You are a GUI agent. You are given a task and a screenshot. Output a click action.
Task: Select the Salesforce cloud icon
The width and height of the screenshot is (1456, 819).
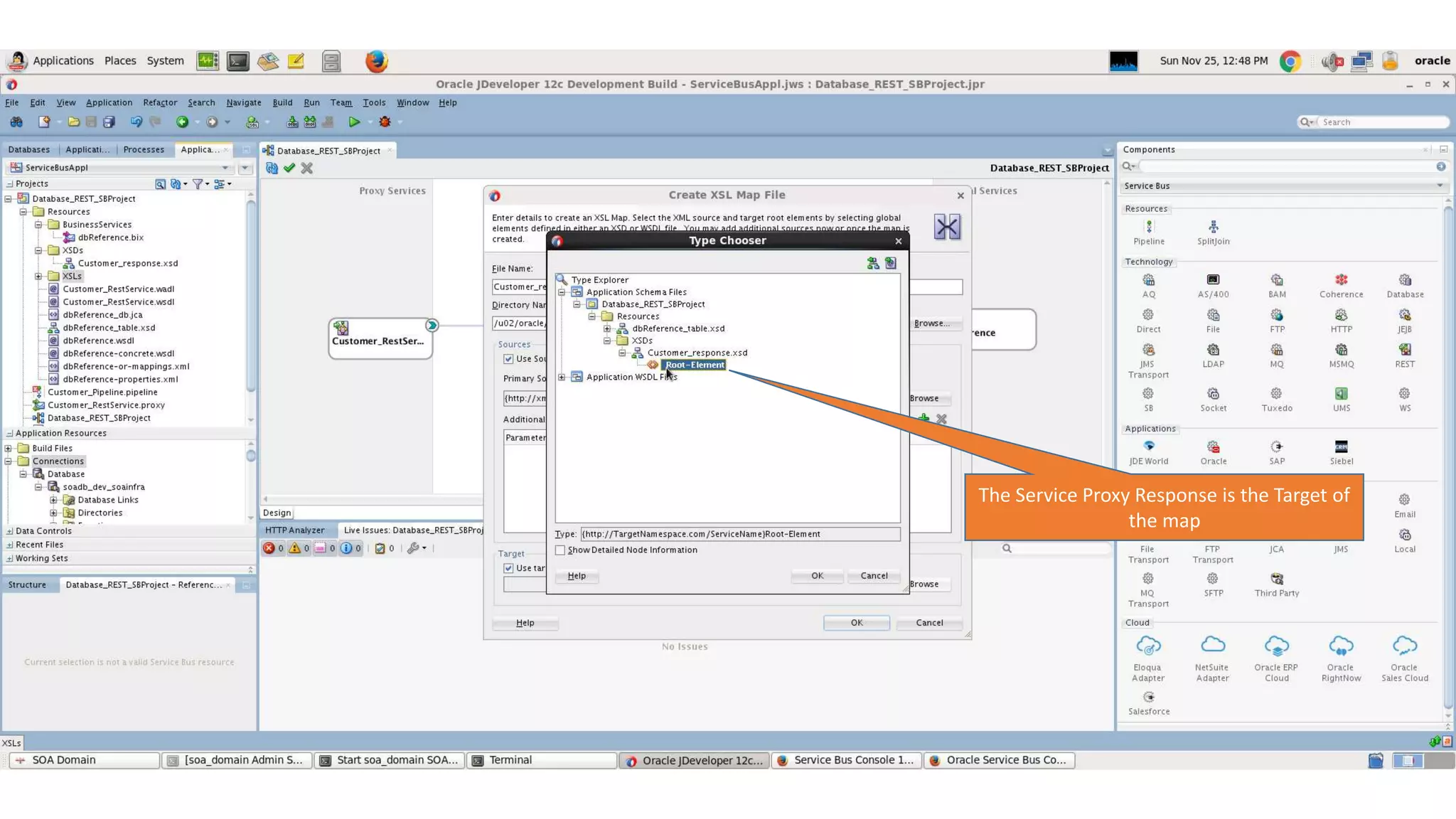(x=1149, y=697)
